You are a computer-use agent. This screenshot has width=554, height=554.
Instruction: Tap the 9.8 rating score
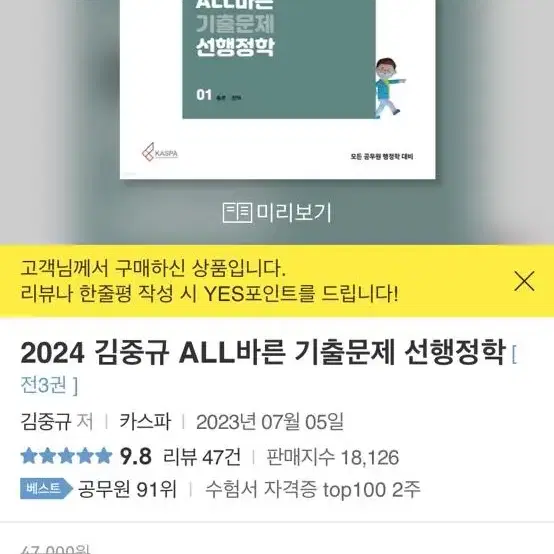(136, 456)
